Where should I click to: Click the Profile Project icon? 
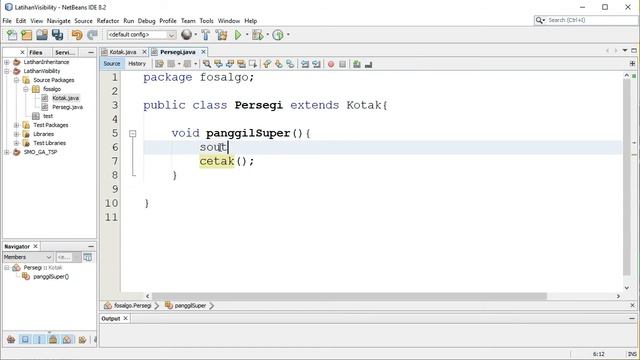(x=278, y=35)
